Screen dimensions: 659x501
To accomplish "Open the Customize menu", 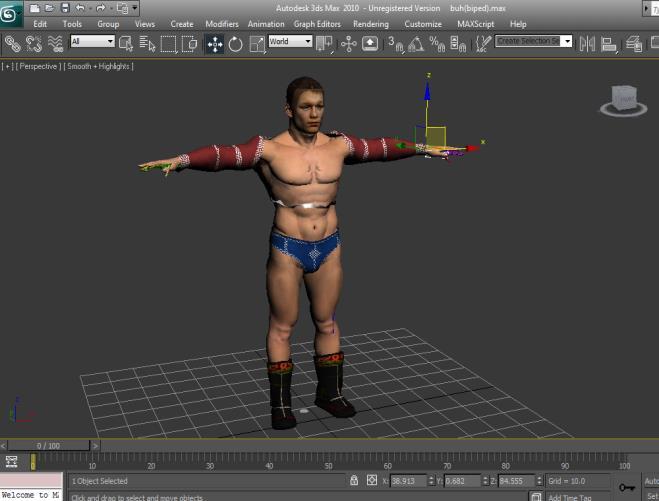I will (x=423, y=24).
